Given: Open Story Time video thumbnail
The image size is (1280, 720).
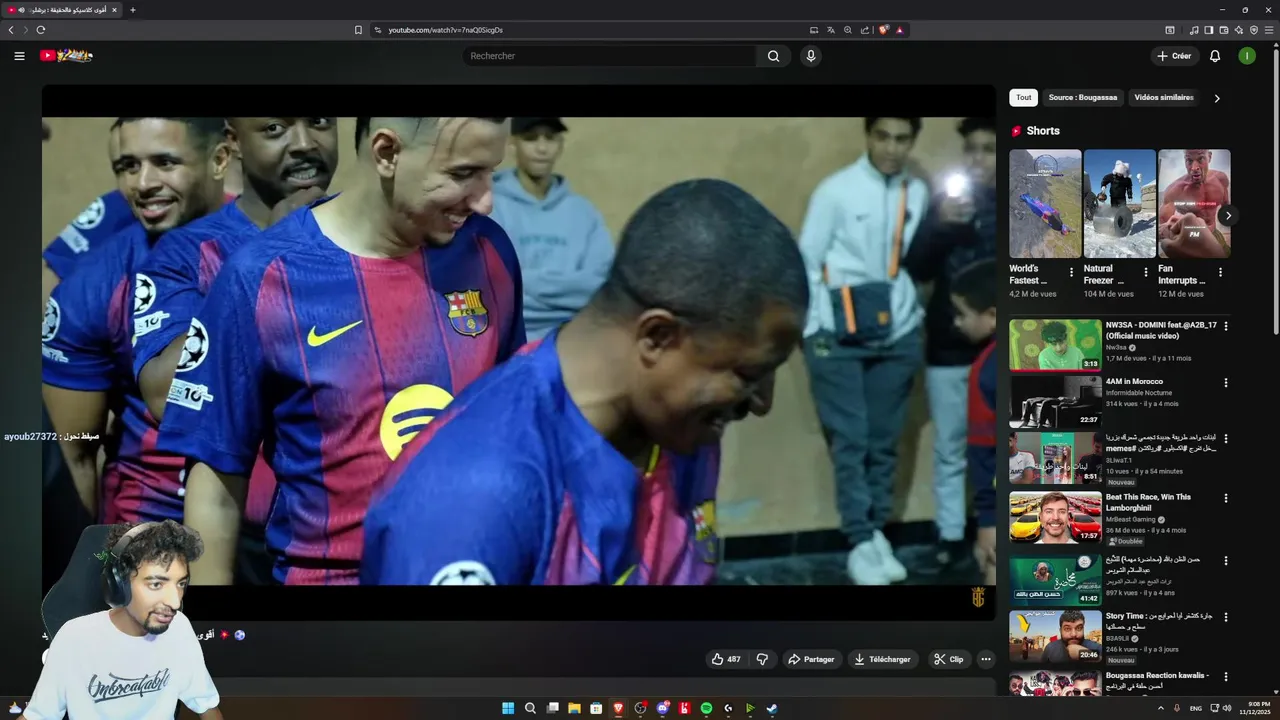Looking at the screenshot, I should coord(1055,637).
